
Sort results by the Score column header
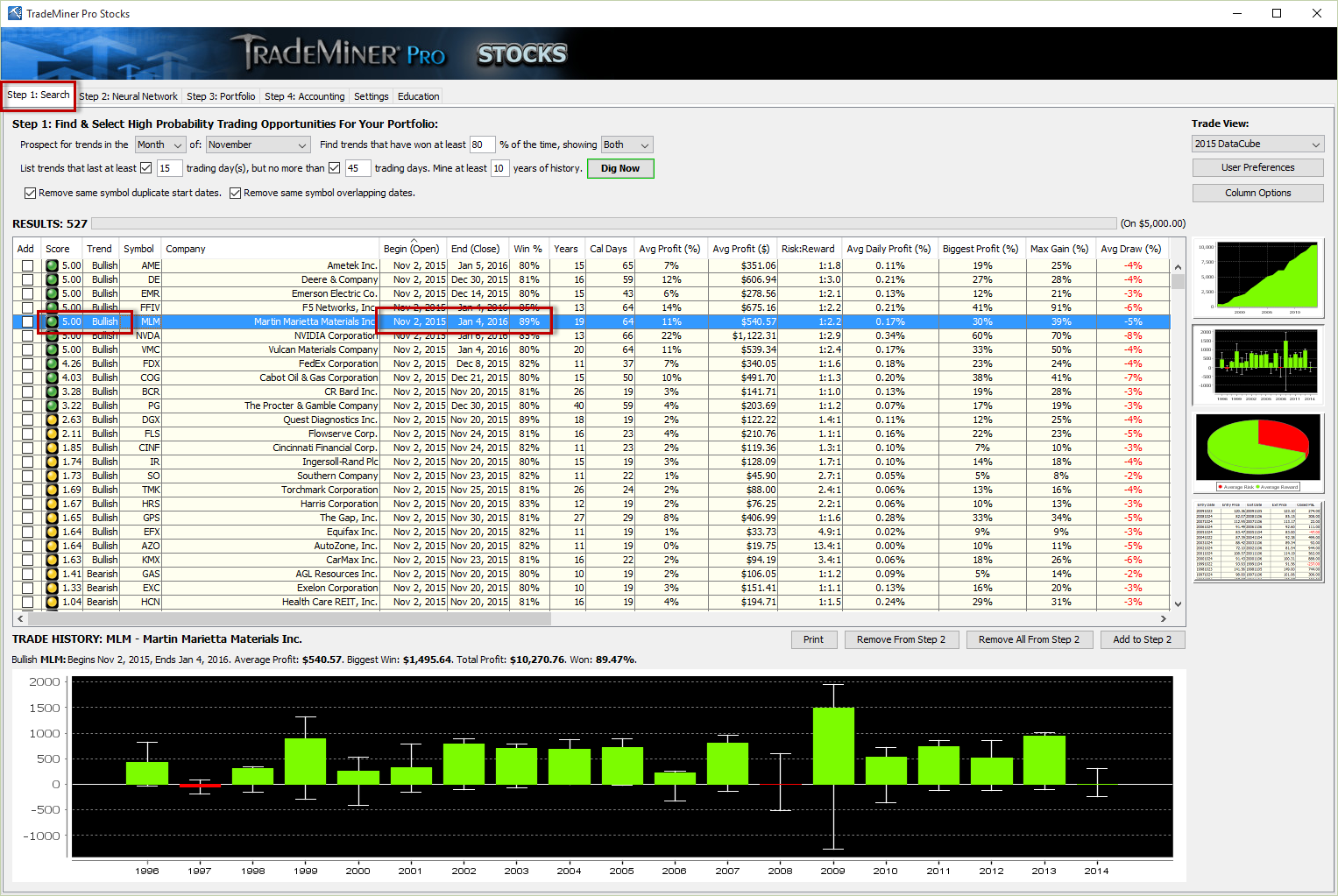(x=60, y=249)
